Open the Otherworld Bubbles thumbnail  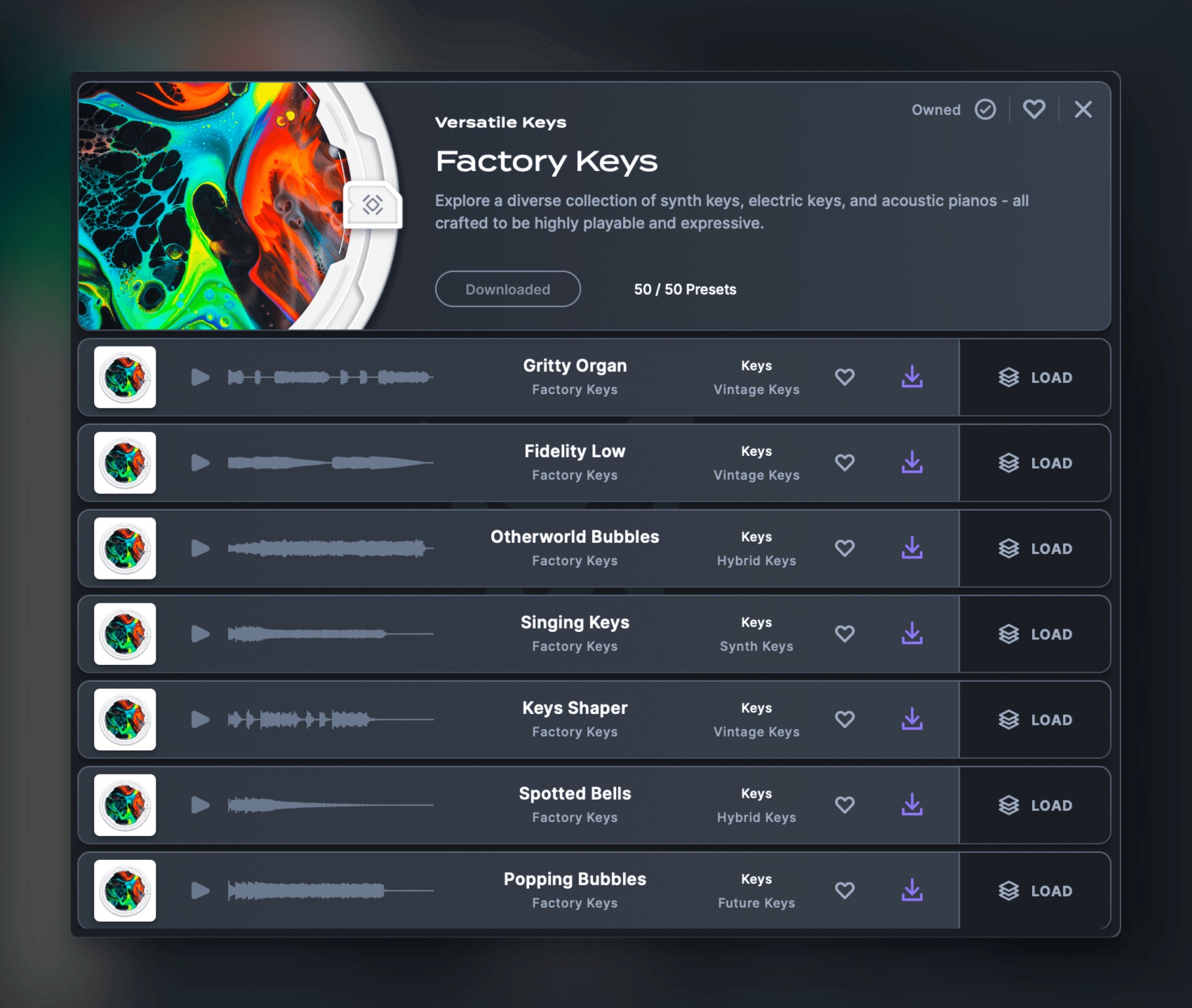(125, 549)
